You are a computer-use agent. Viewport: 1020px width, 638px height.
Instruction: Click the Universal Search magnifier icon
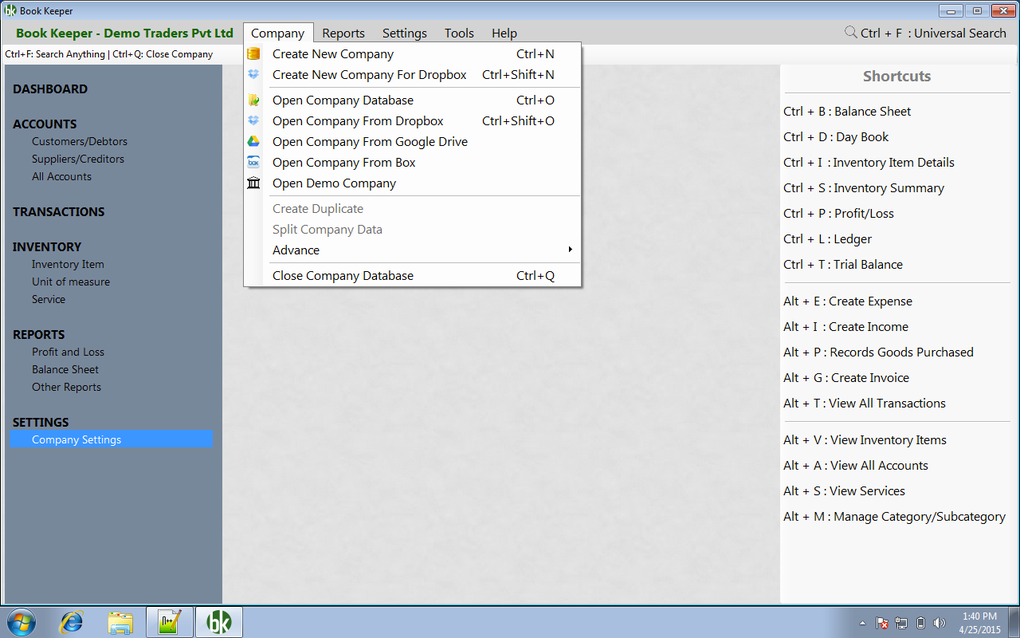coord(850,33)
